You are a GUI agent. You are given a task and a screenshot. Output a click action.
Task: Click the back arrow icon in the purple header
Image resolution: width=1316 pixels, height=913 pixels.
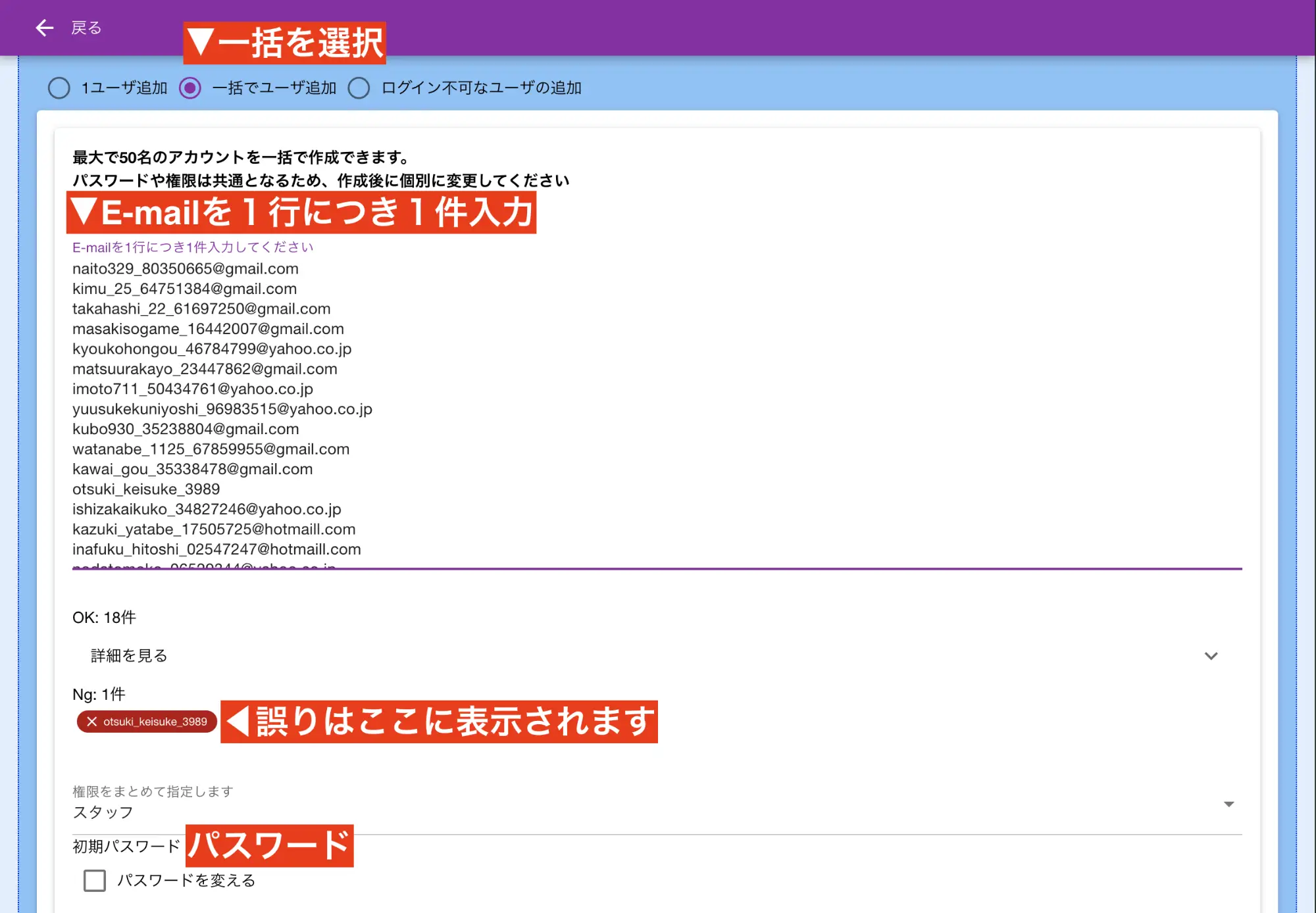[x=43, y=27]
